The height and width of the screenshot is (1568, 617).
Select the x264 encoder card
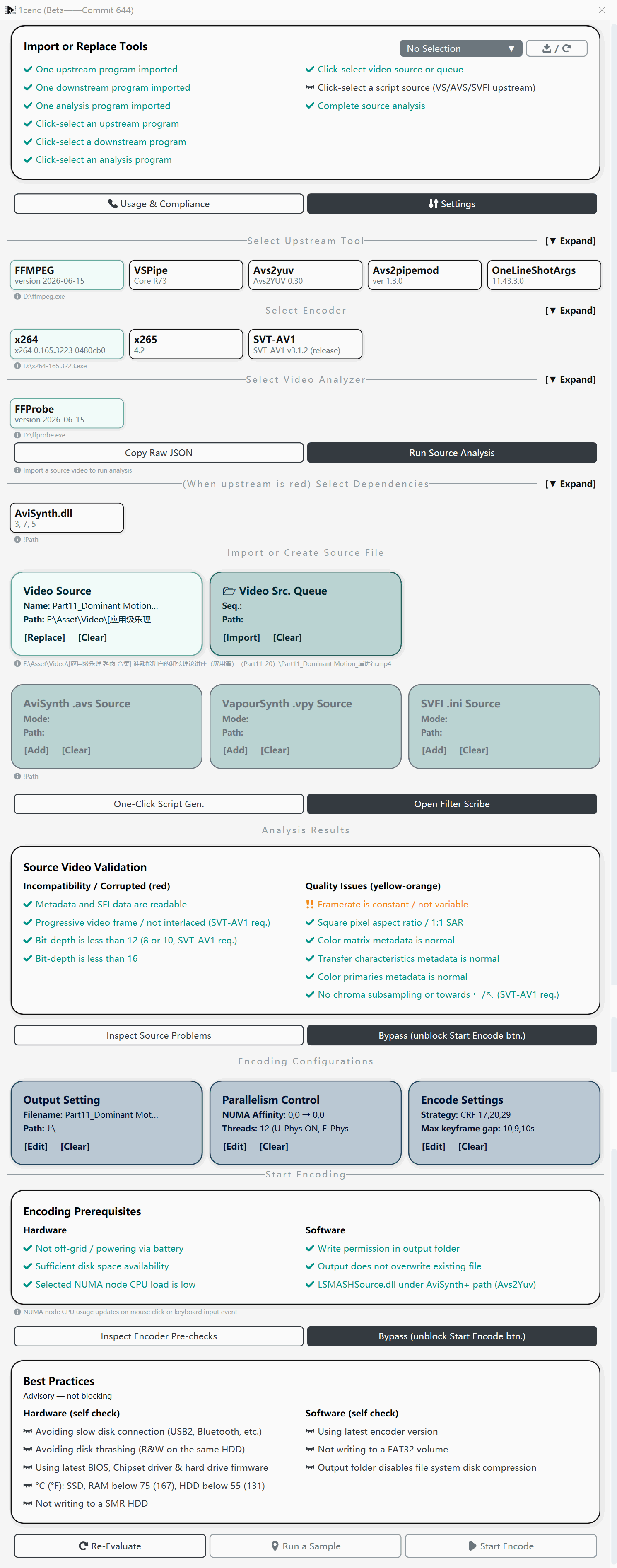[67, 345]
